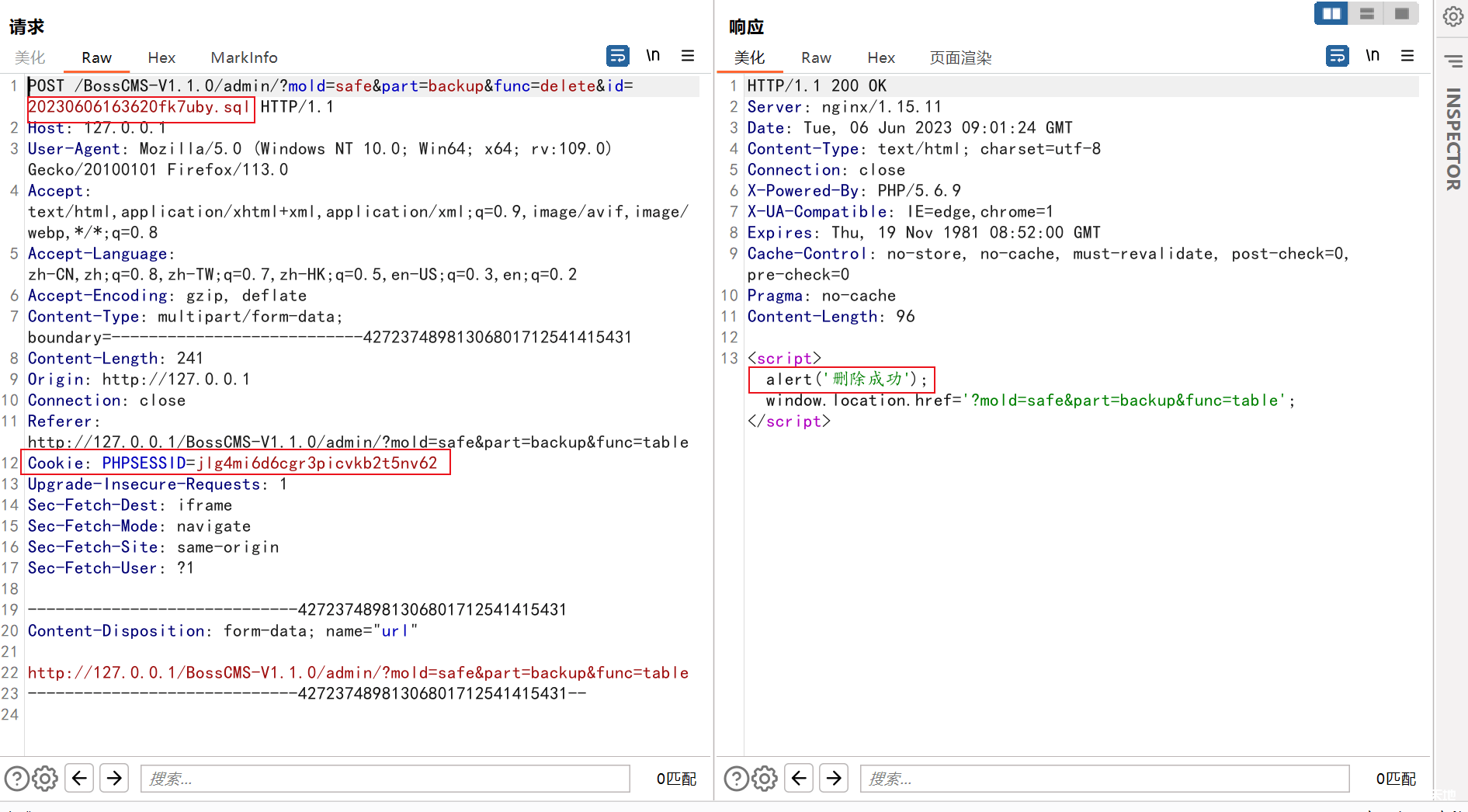The width and height of the screenshot is (1468, 812).
Task: Click request Content-Length: 241 header
Action: pos(116,359)
